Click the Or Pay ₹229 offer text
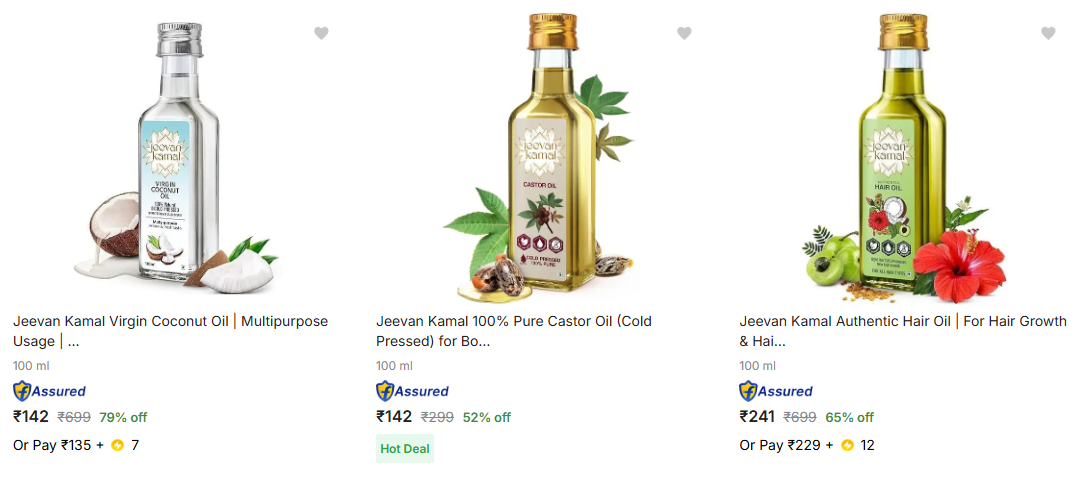Viewport: 1087px width, 498px height. [779, 445]
